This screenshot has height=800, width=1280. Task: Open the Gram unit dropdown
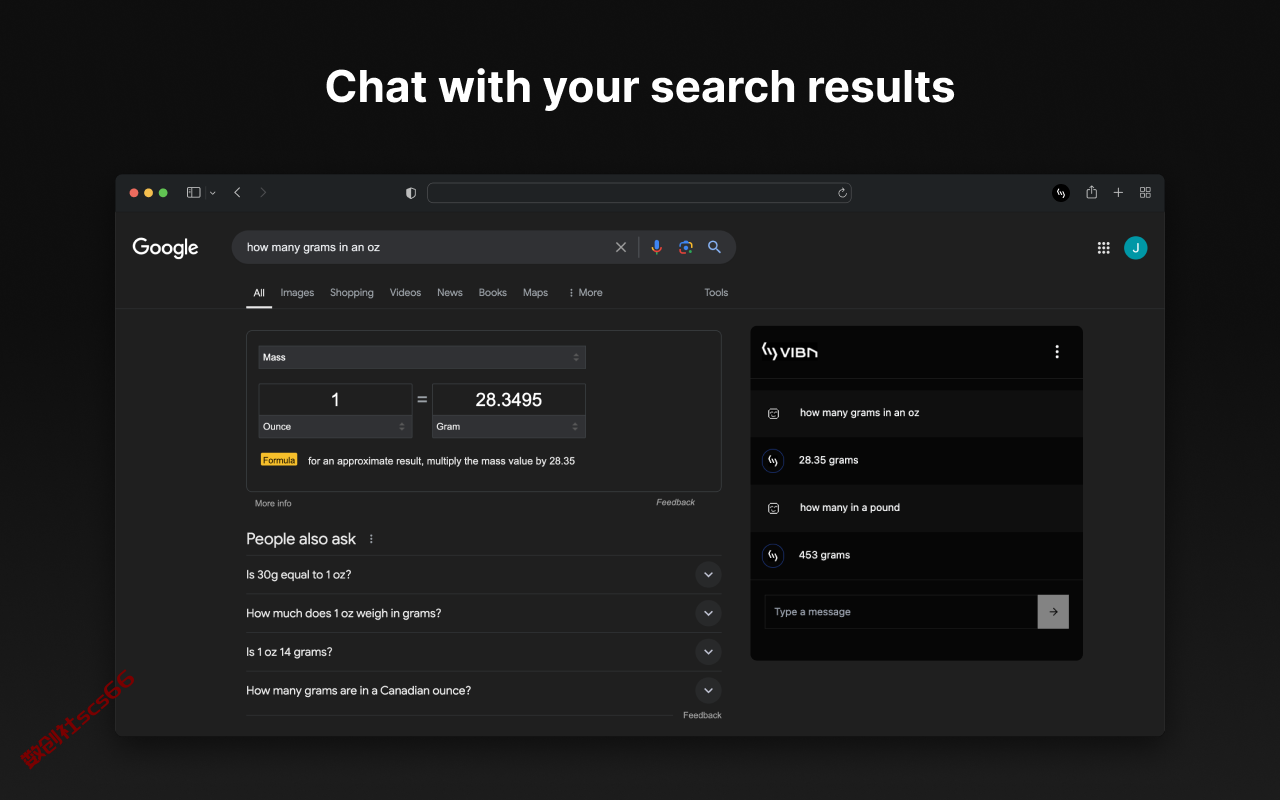(x=509, y=427)
